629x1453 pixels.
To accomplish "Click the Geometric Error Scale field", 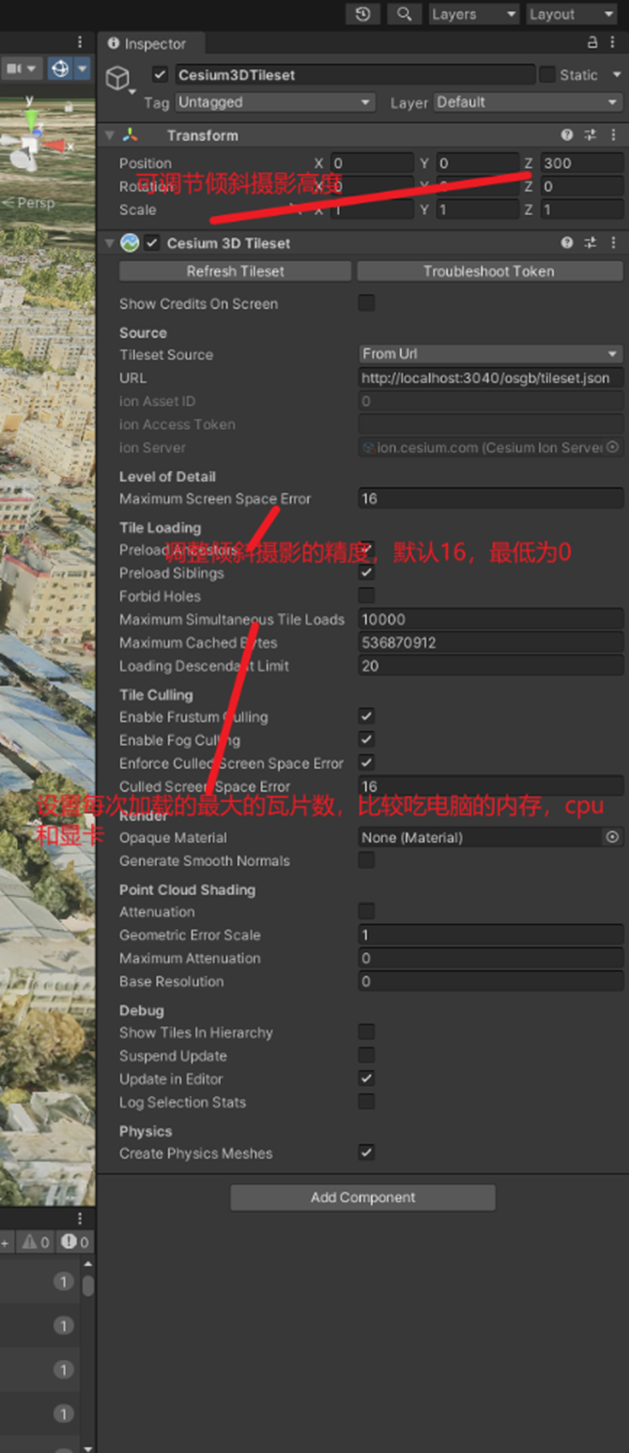I will pyautogui.click(x=490, y=935).
